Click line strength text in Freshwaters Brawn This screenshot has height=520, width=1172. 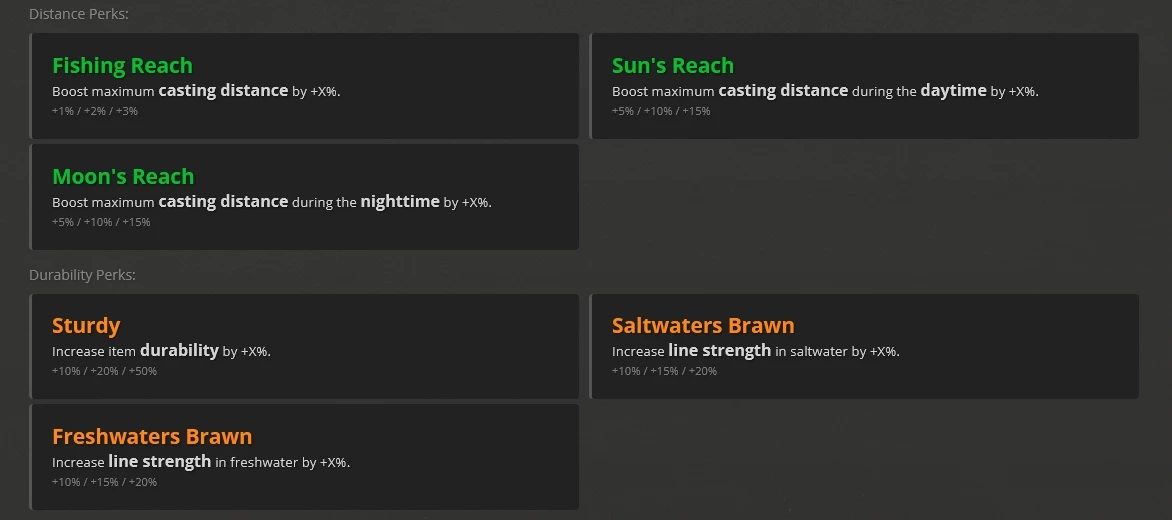(160, 462)
